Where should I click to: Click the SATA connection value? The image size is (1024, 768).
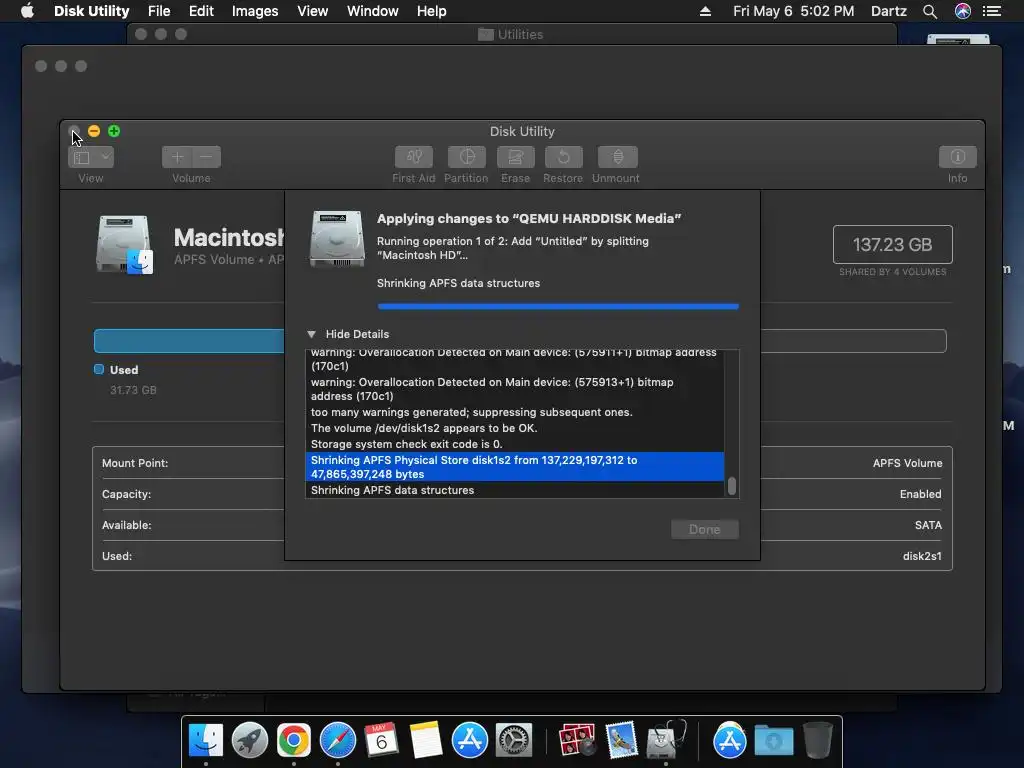tap(928, 525)
